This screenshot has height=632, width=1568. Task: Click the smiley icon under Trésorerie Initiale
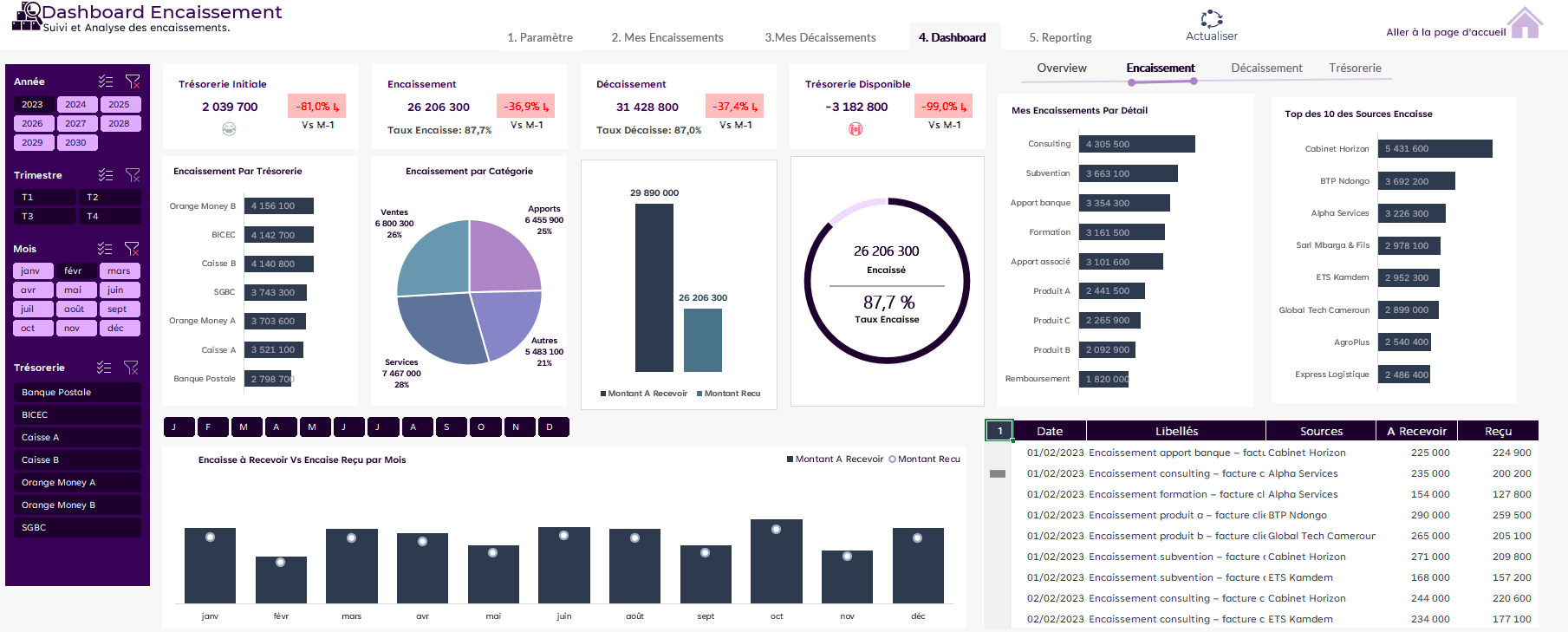pyautogui.click(x=229, y=129)
